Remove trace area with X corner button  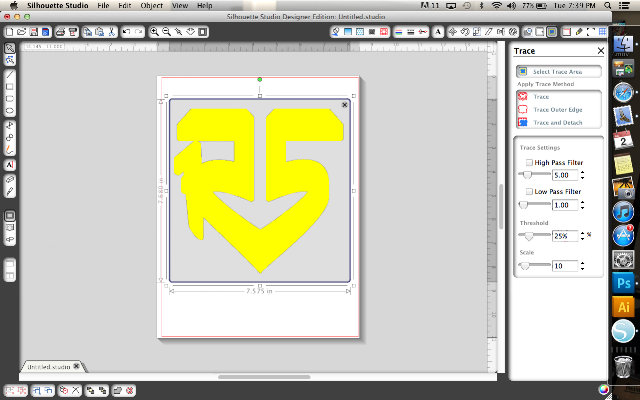(x=344, y=105)
